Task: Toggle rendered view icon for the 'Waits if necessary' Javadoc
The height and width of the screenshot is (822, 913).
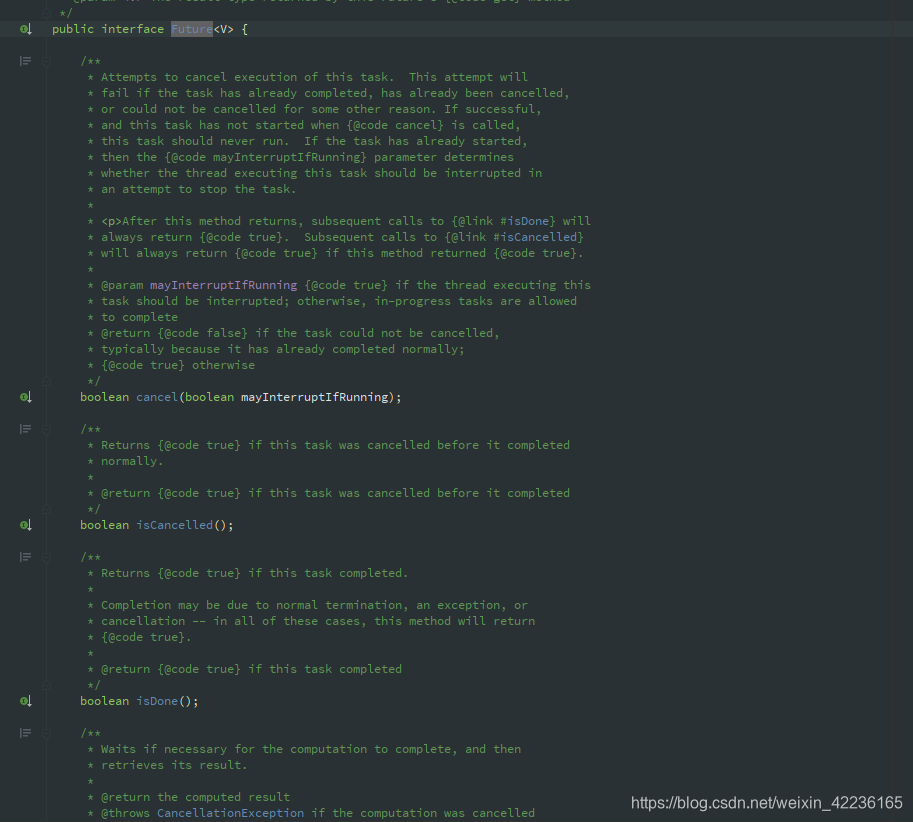Action: coord(25,733)
